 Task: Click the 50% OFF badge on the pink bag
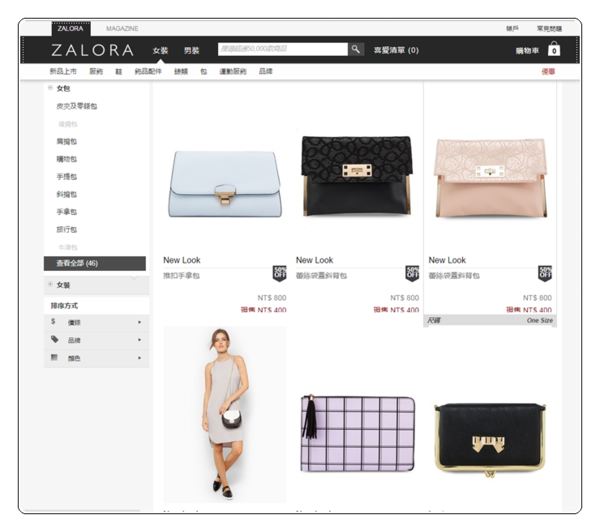point(545,273)
